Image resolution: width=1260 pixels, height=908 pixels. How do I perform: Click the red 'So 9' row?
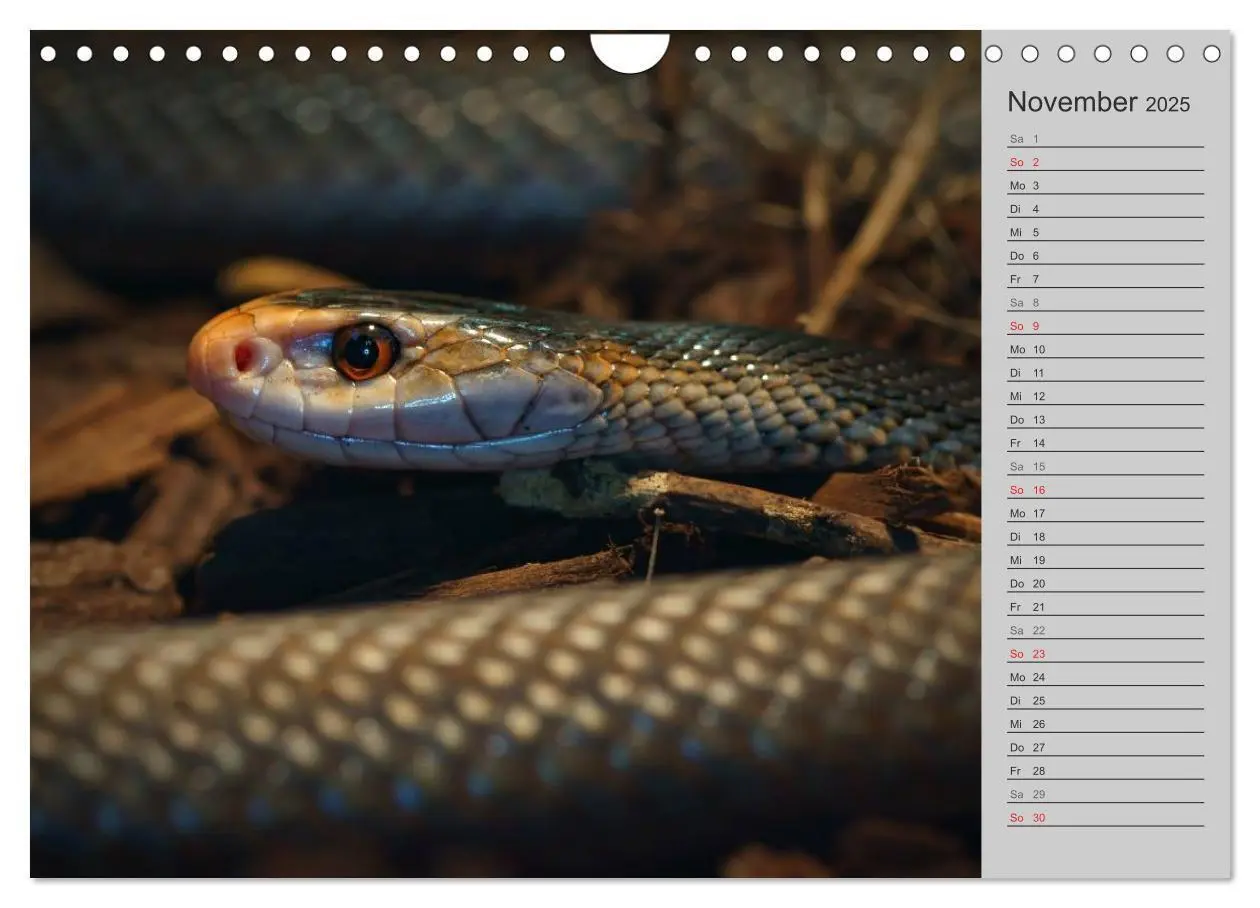[1105, 326]
